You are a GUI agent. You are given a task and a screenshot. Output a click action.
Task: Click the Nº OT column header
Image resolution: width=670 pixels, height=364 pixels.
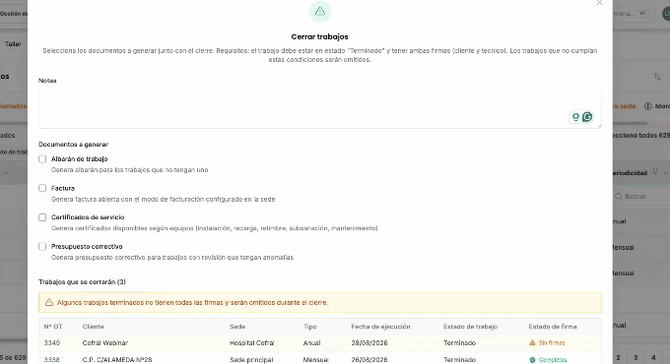tap(53, 326)
